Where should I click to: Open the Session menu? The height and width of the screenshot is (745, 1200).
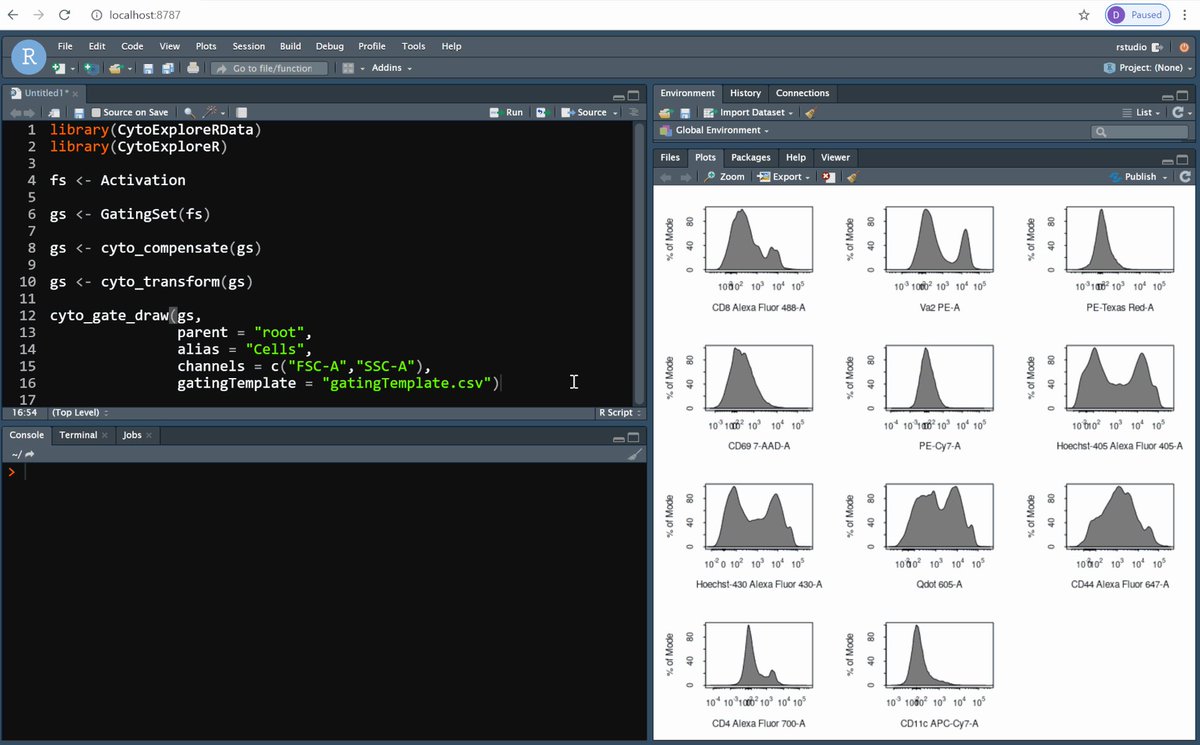249,46
